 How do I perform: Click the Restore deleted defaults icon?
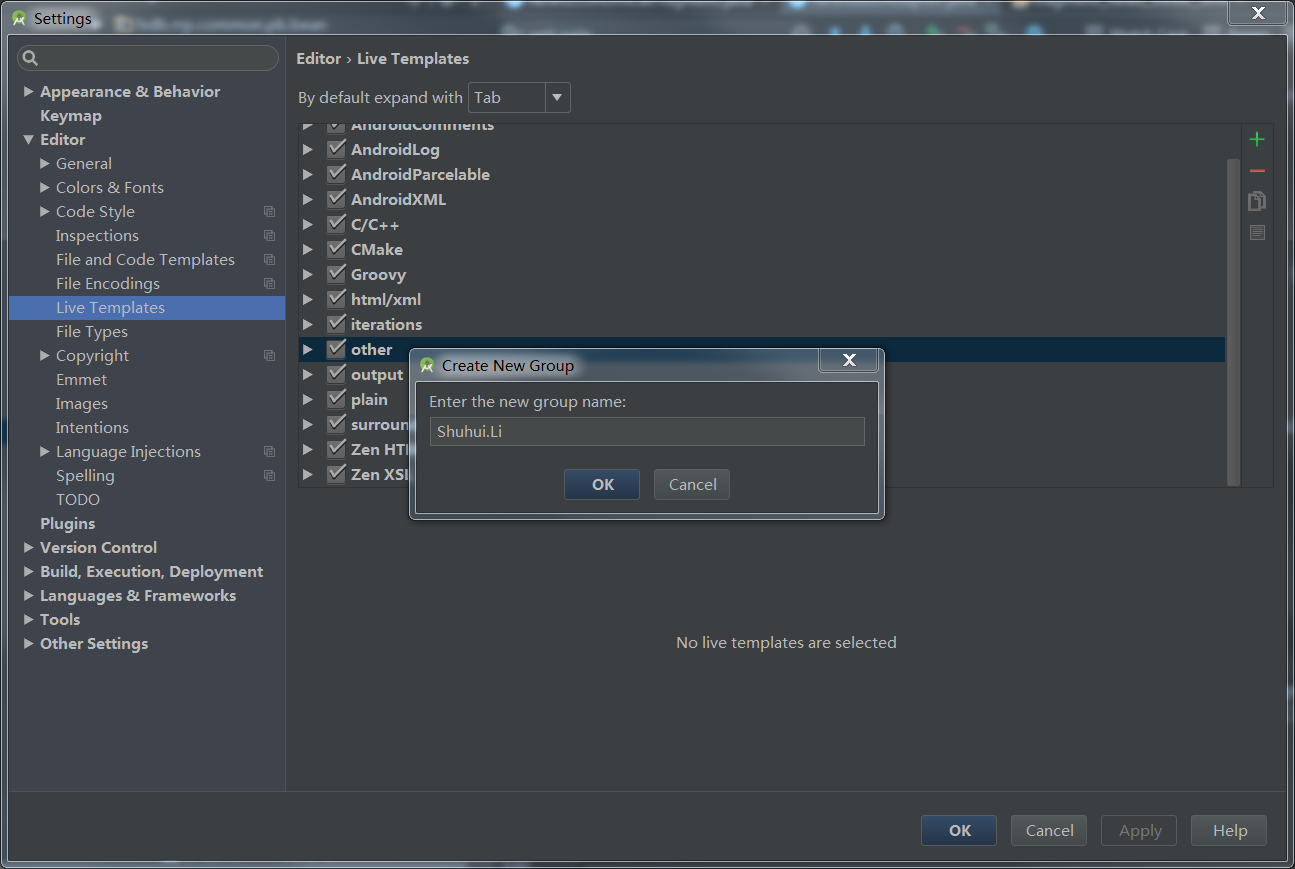tap(1257, 233)
